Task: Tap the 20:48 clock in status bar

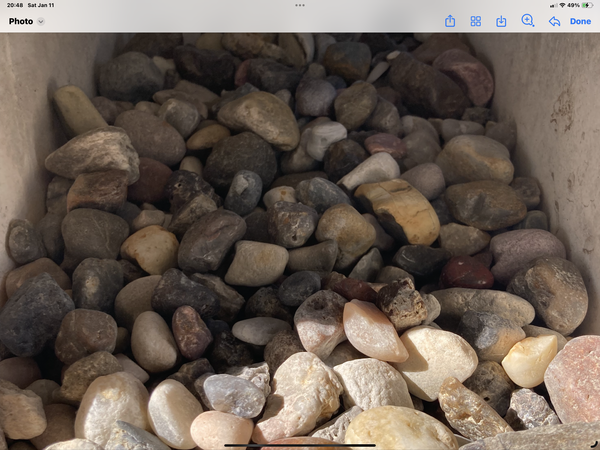Action: pyautogui.click(x=15, y=5)
